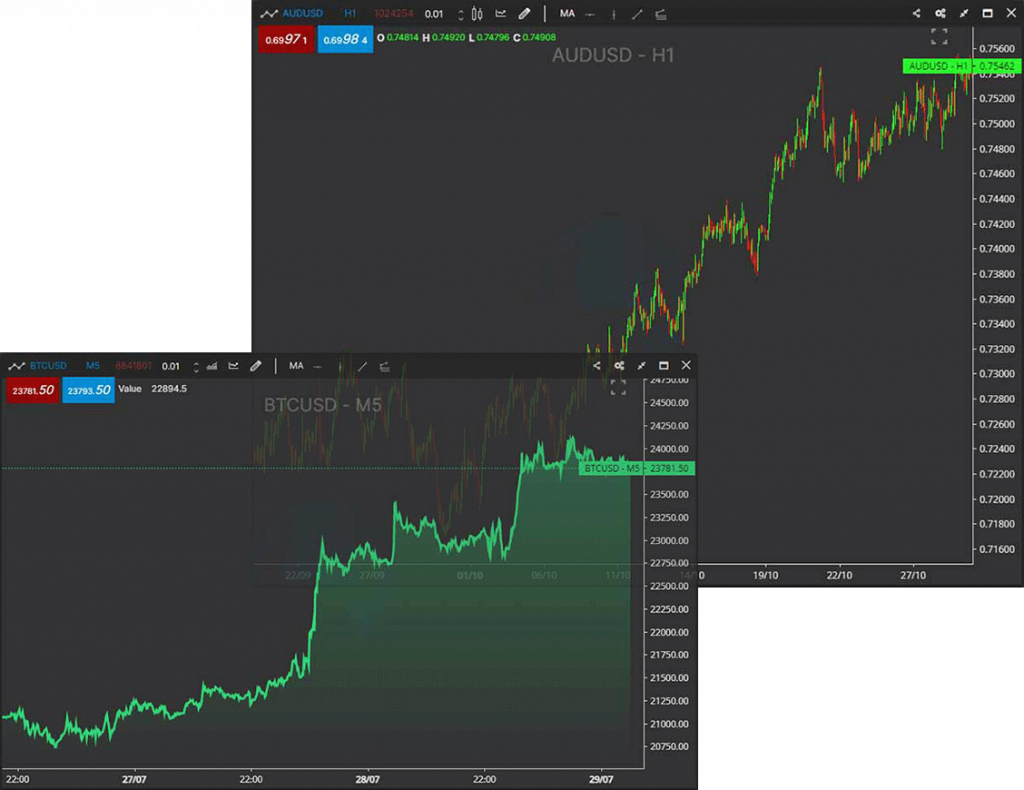This screenshot has width=1024, height=790.
Task: Open the AUDUSD symbol selector
Action: coord(302,14)
